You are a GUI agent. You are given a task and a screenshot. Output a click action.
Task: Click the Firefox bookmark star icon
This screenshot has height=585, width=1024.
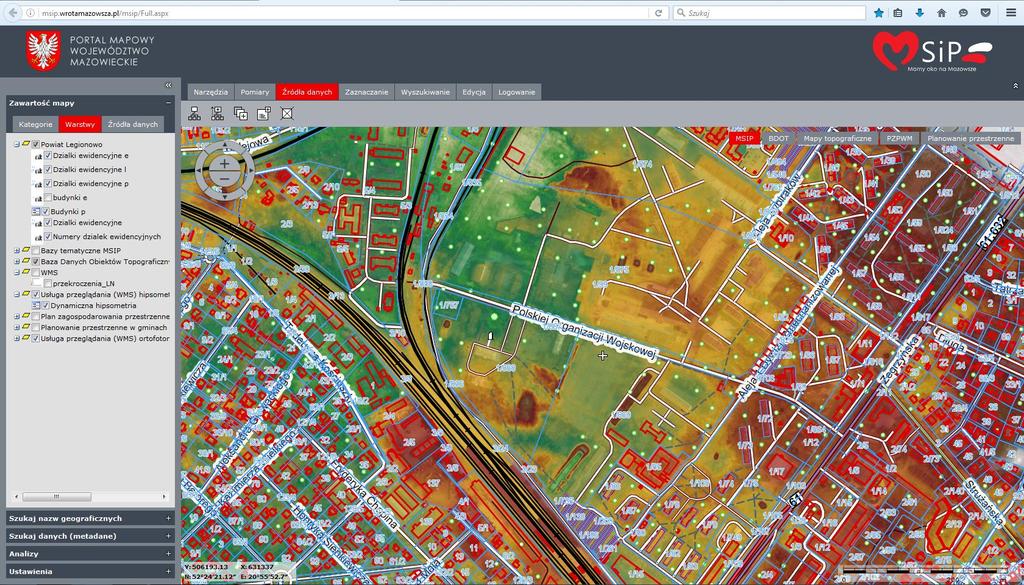879,12
